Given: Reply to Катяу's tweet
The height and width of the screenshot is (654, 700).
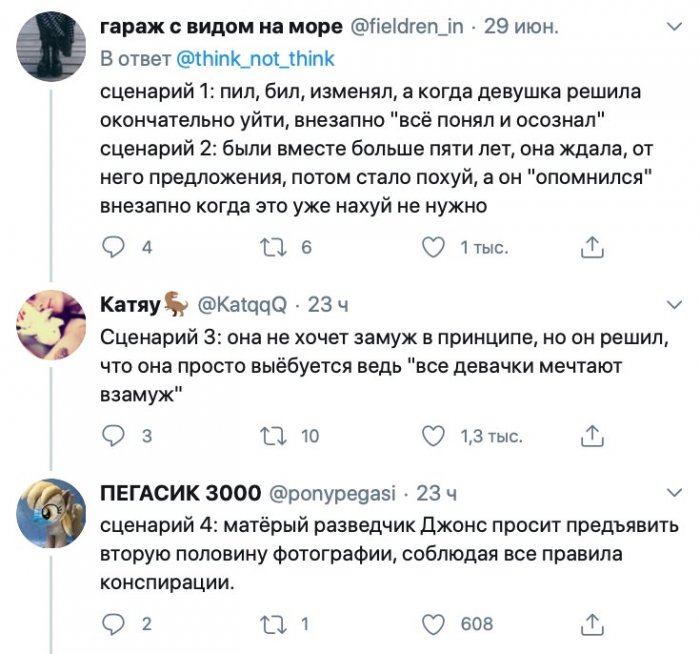Looking at the screenshot, I should (117, 435).
